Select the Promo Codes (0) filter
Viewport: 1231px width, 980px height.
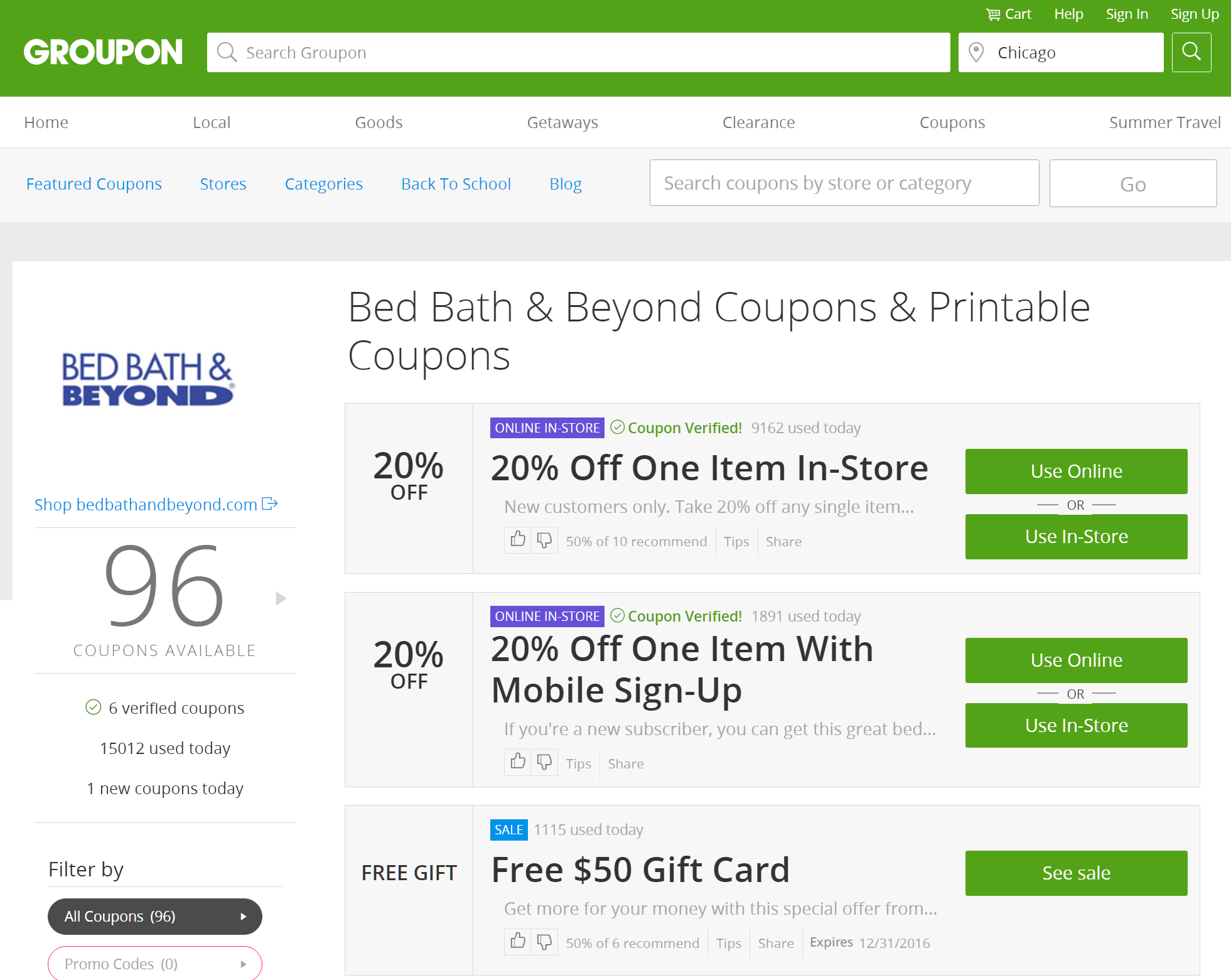[155, 963]
